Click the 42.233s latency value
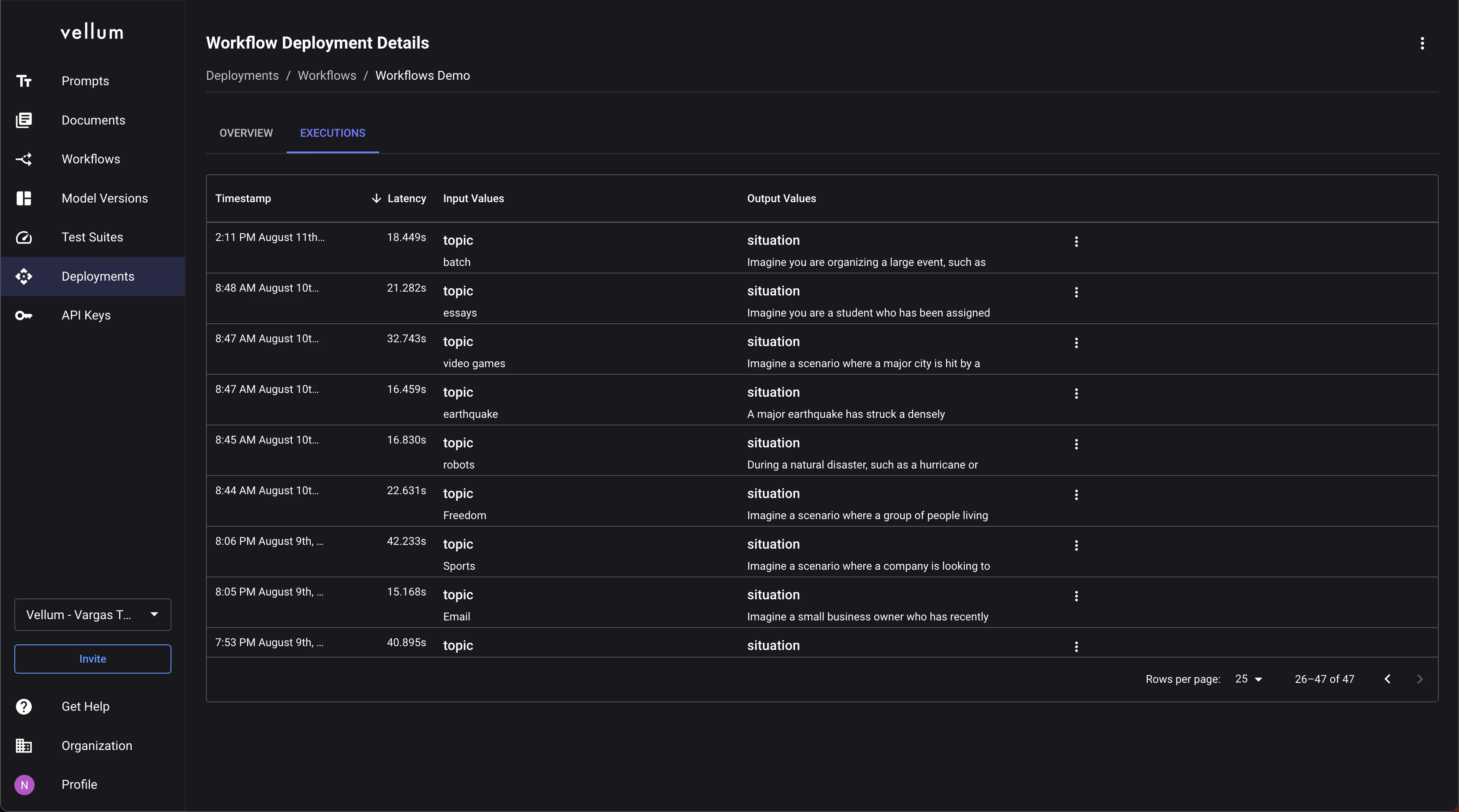 407,541
